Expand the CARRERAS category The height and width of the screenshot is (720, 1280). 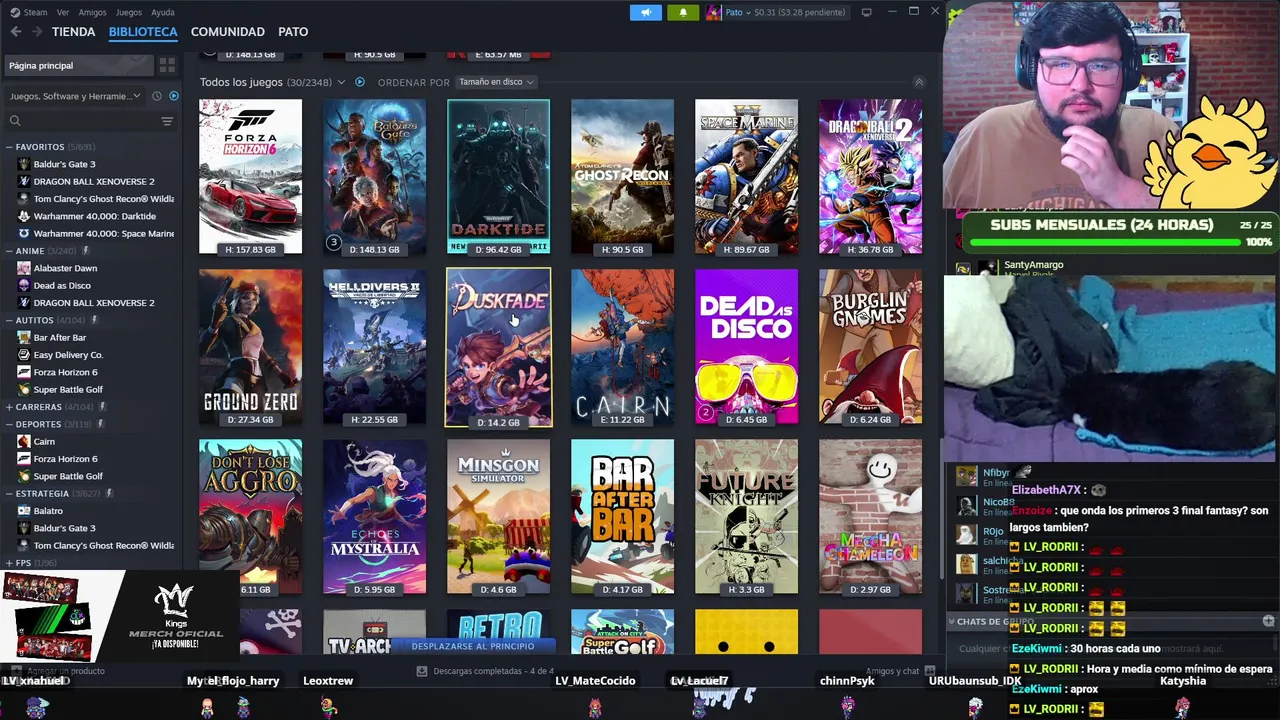(x=9, y=407)
